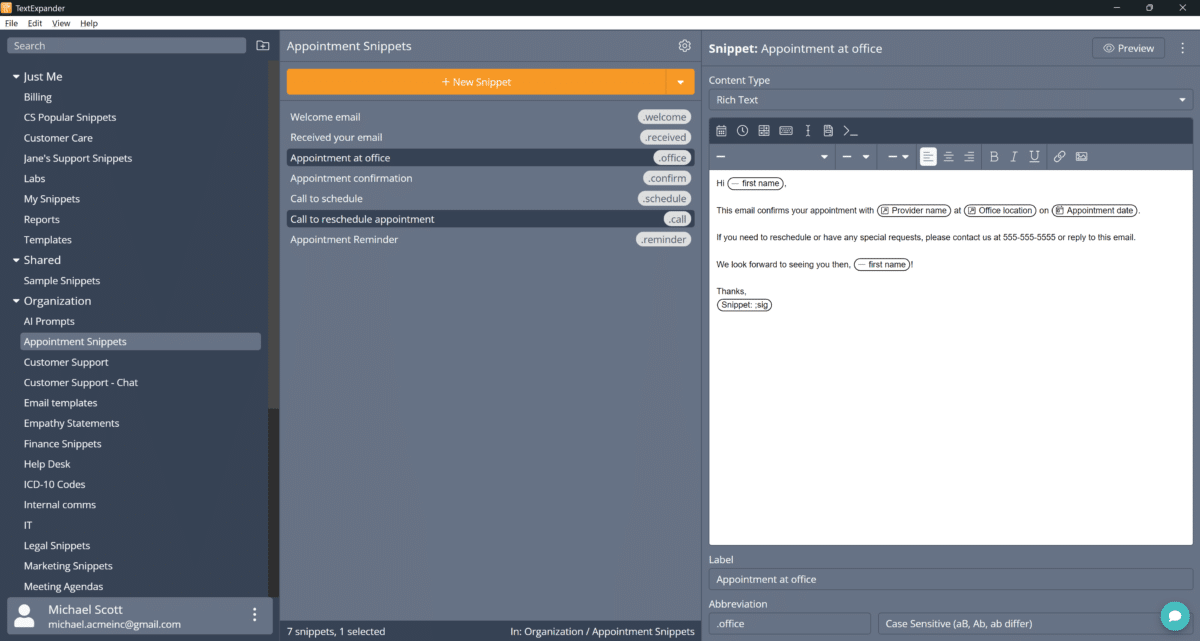Click the clipboard insert icon
Screen dimensions: 1200x641
pyautogui.click(x=828, y=131)
